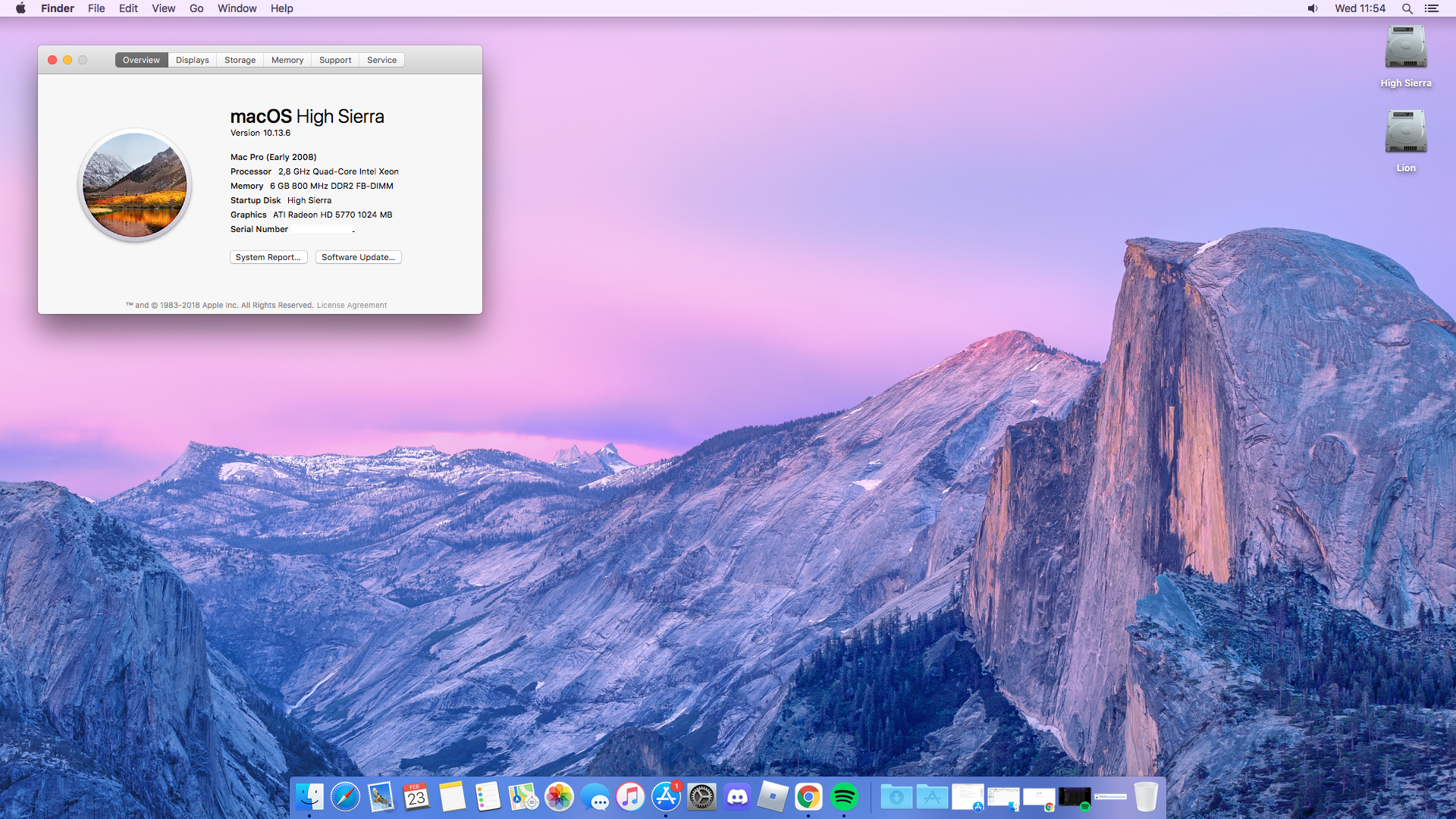Open System Preferences from the Dock
This screenshot has height=819, width=1456.
pyautogui.click(x=701, y=797)
